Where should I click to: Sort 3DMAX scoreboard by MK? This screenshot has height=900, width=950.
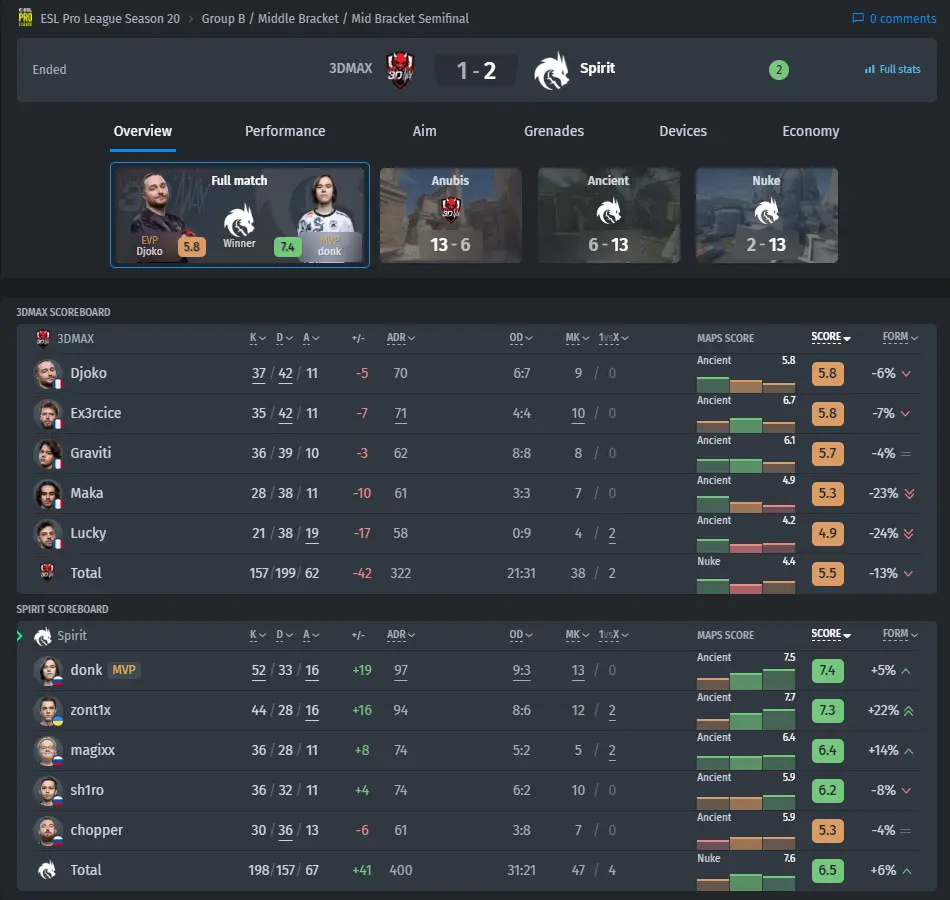577,338
